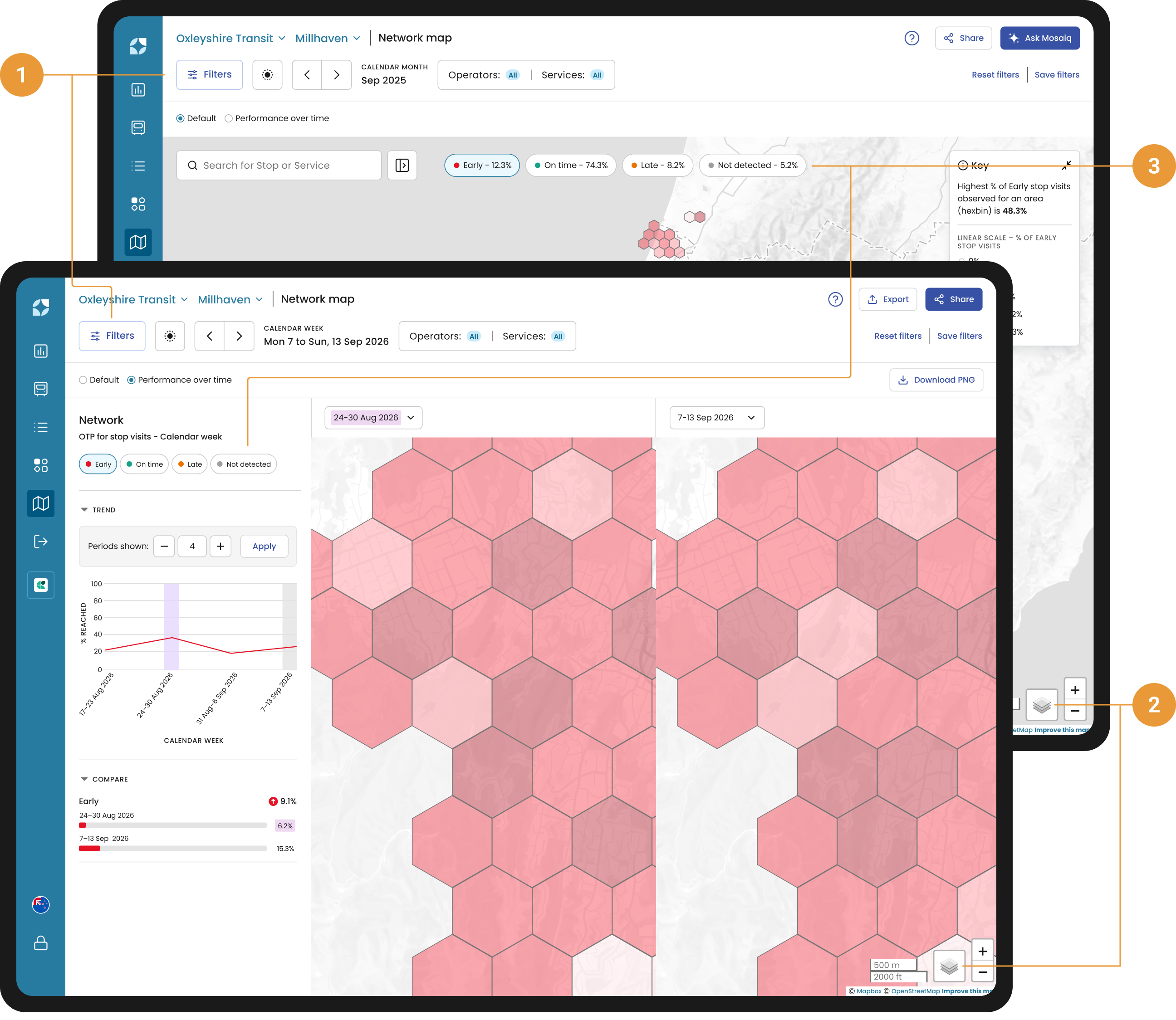
Task: Zoom in on the front window map
Action: [x=982, y=951]
